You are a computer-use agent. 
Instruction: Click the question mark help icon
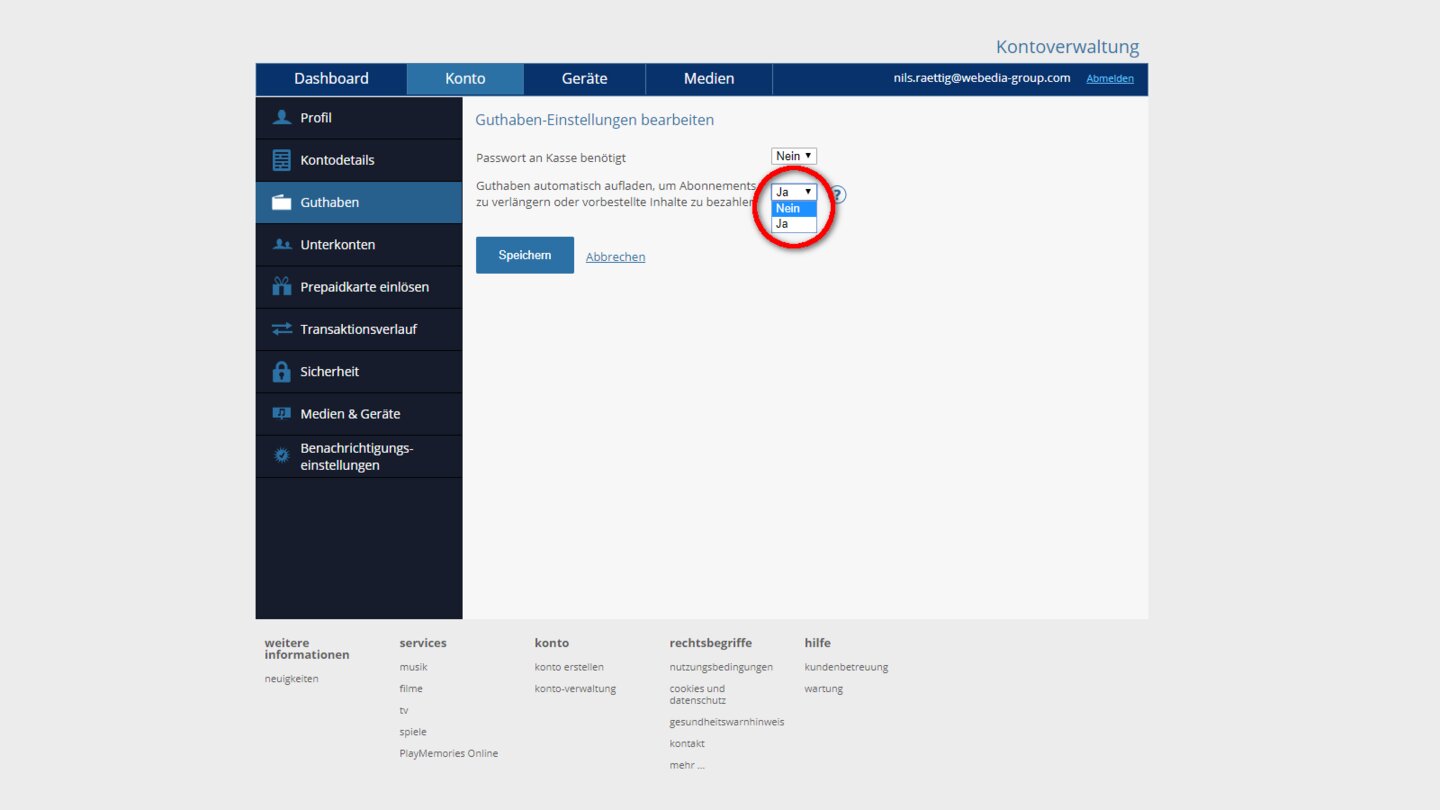838,195
